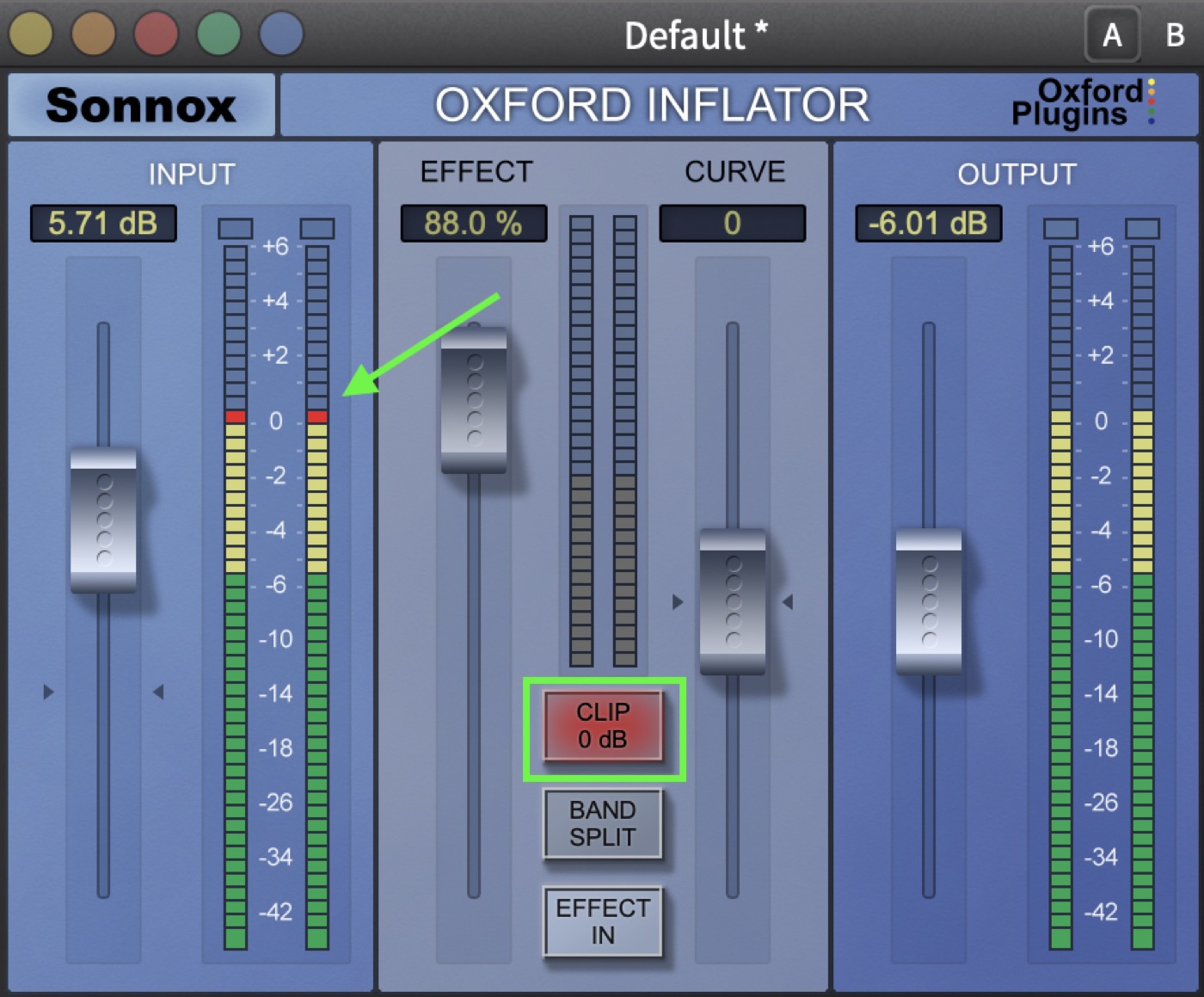Image resolution: width=1204 pixels, height=997 pixels.
Task: Enable the BAND SPLIT button
Action: pyautogui.click(x=603, y=824)
